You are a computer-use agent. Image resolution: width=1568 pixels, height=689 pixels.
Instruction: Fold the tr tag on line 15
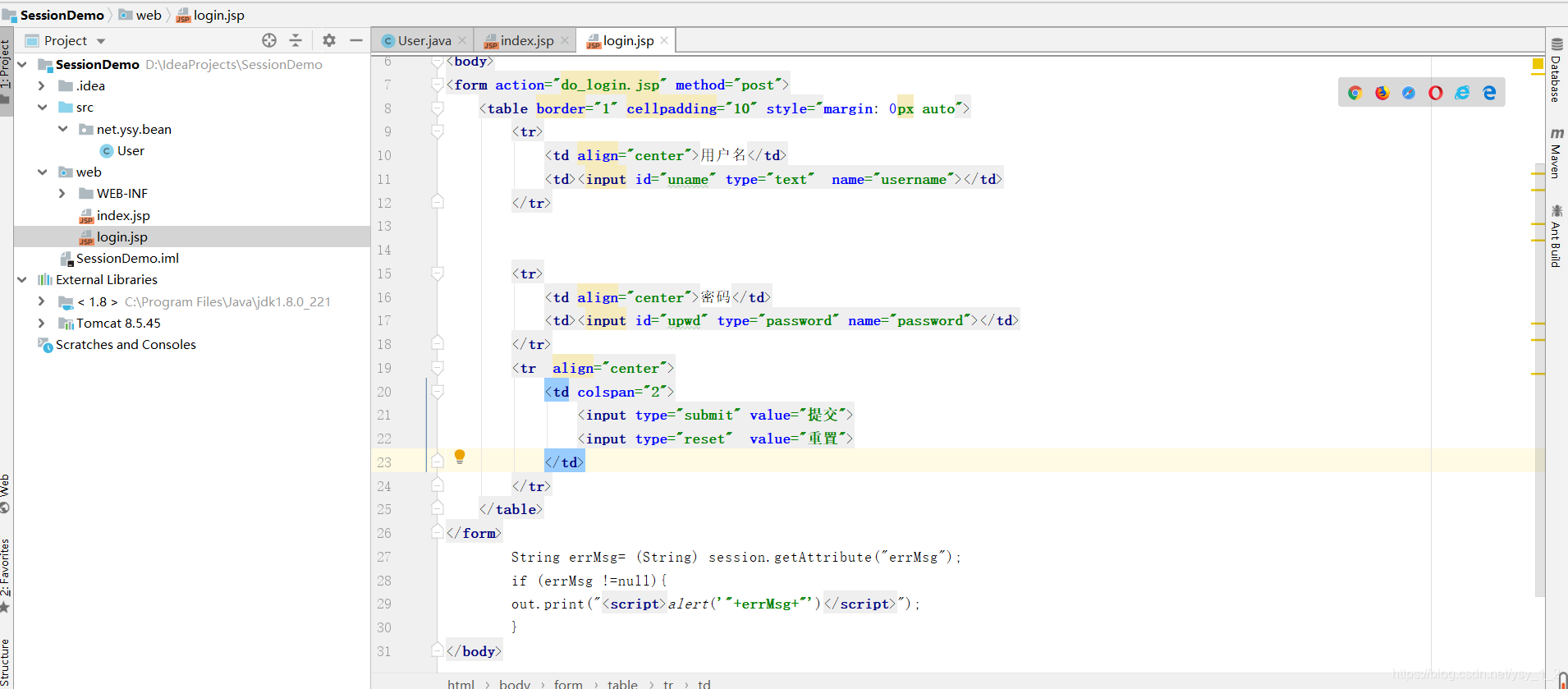[438, 273]
